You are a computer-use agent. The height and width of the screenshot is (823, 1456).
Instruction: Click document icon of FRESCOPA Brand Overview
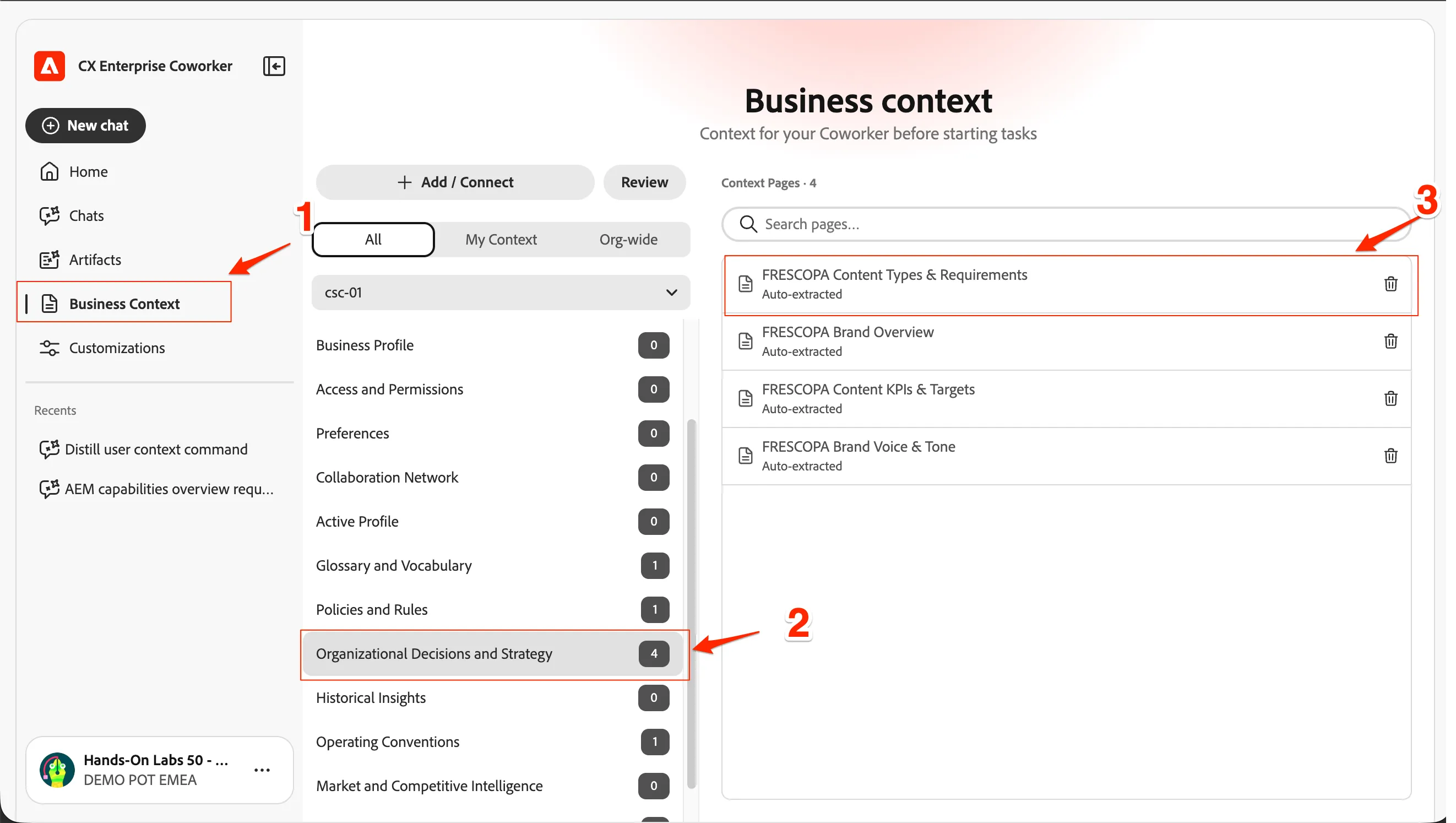pos(746,341)
